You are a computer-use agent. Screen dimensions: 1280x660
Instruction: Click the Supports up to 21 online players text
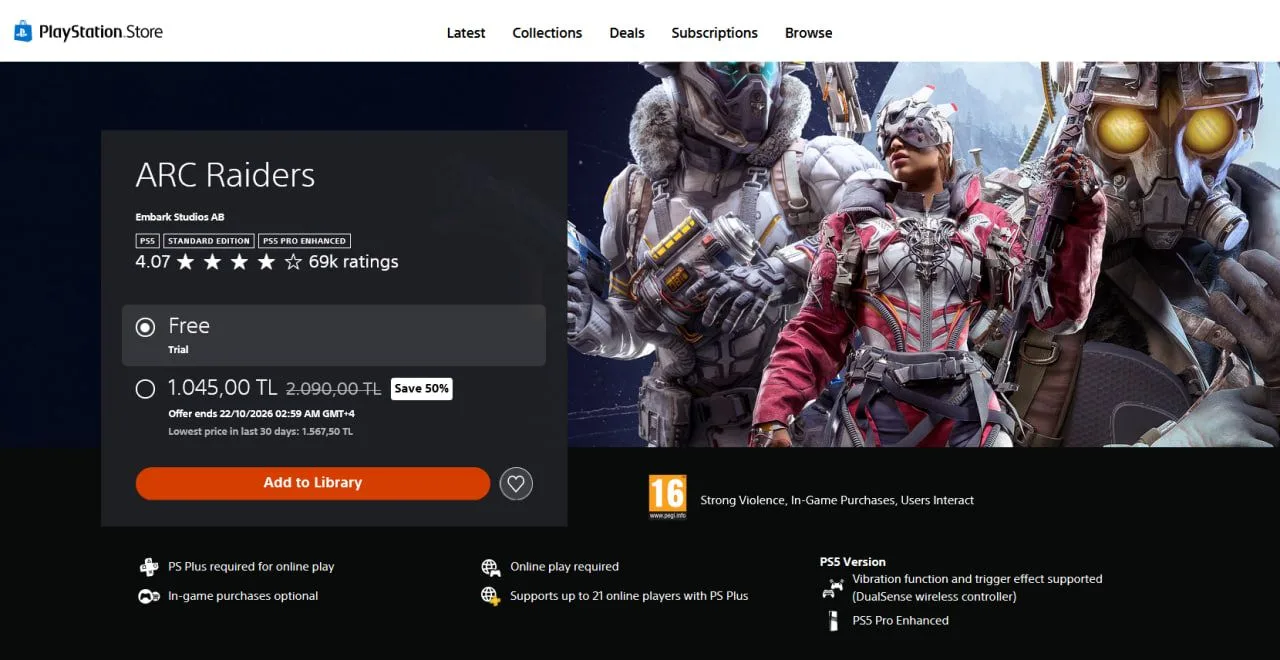click(x=629, y=596)
